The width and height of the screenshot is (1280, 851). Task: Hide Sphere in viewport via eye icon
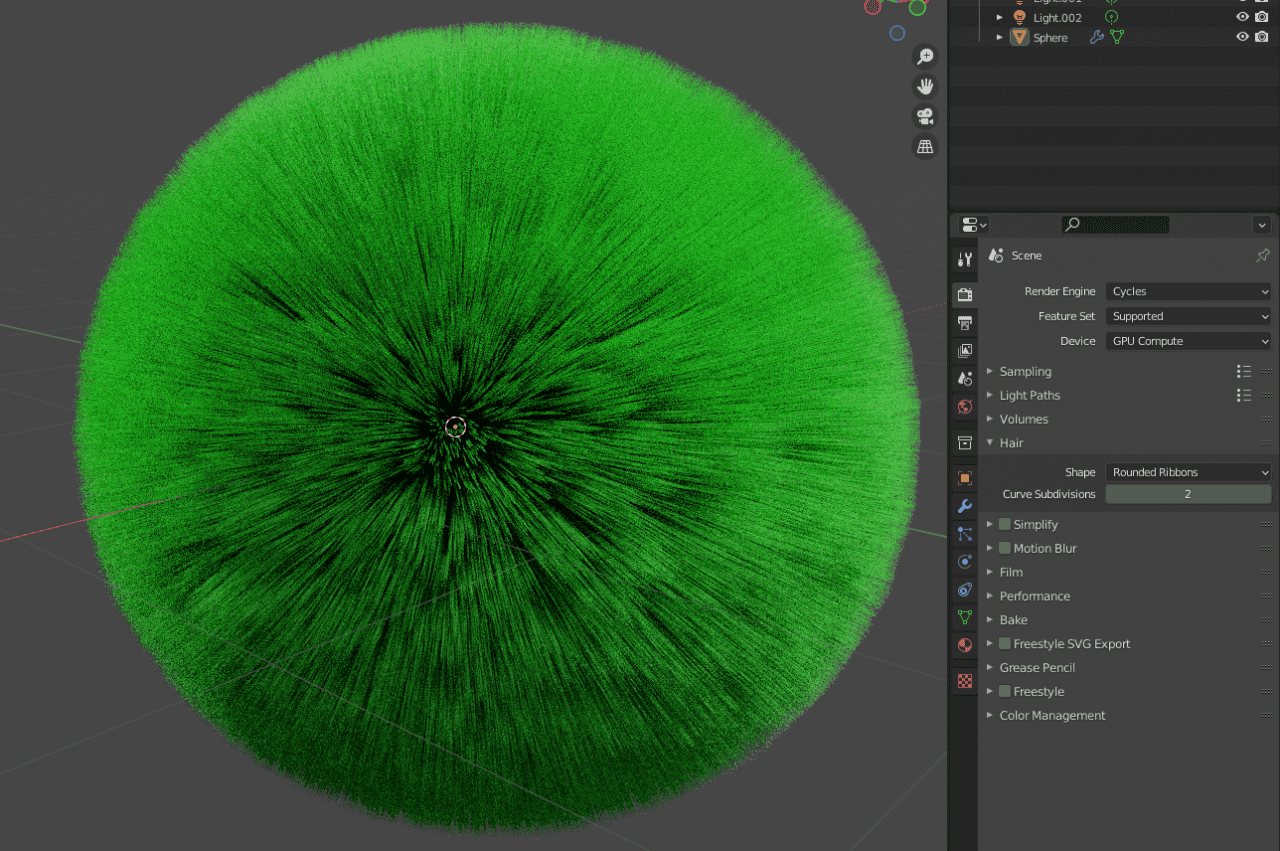pyautogui.click(x=1242, y=37)
